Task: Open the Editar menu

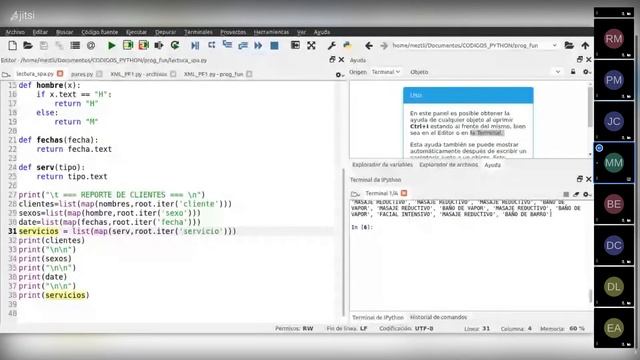Action: click(x=40, y=32)
